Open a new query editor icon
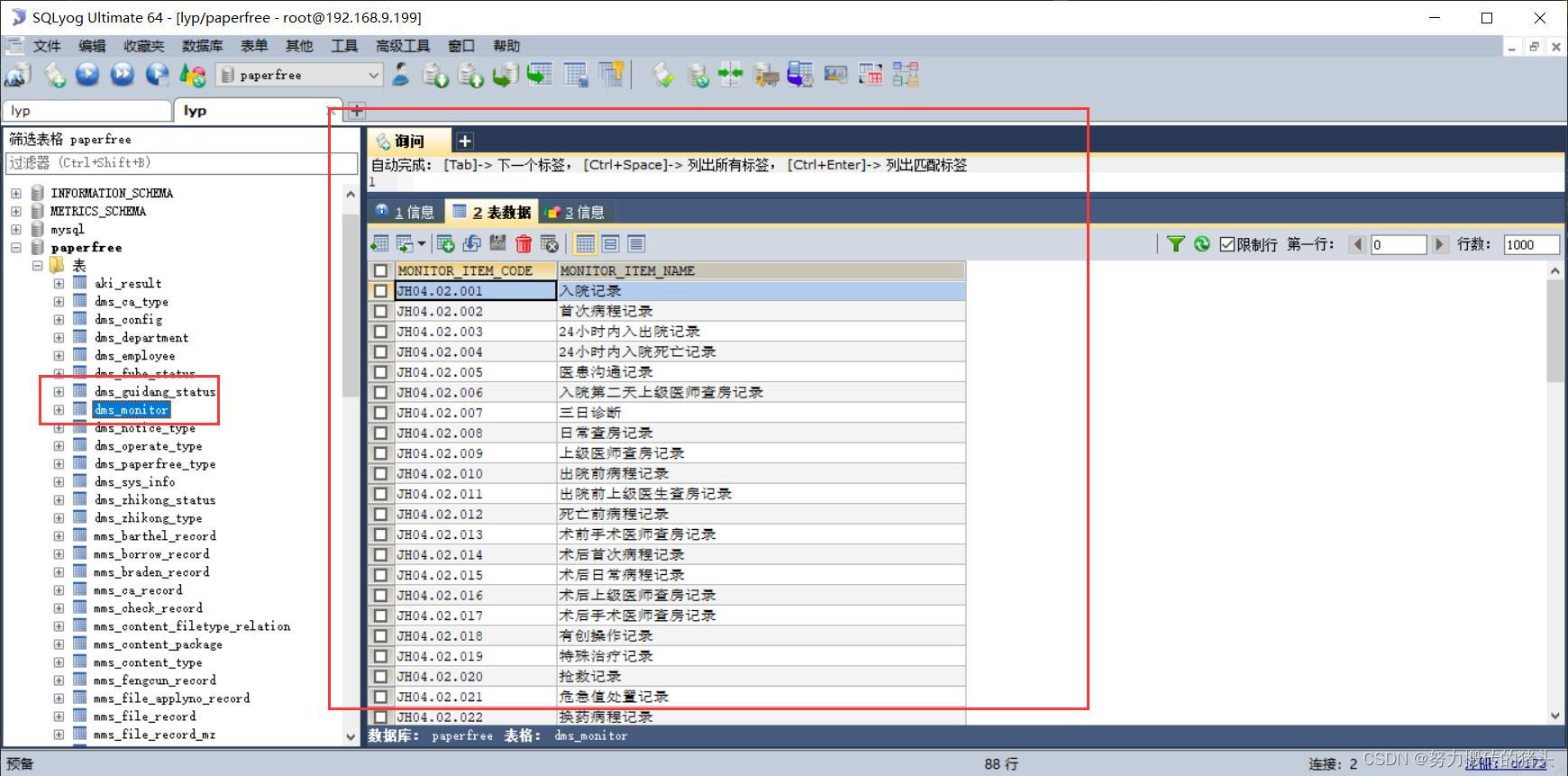 coord(54,75)
